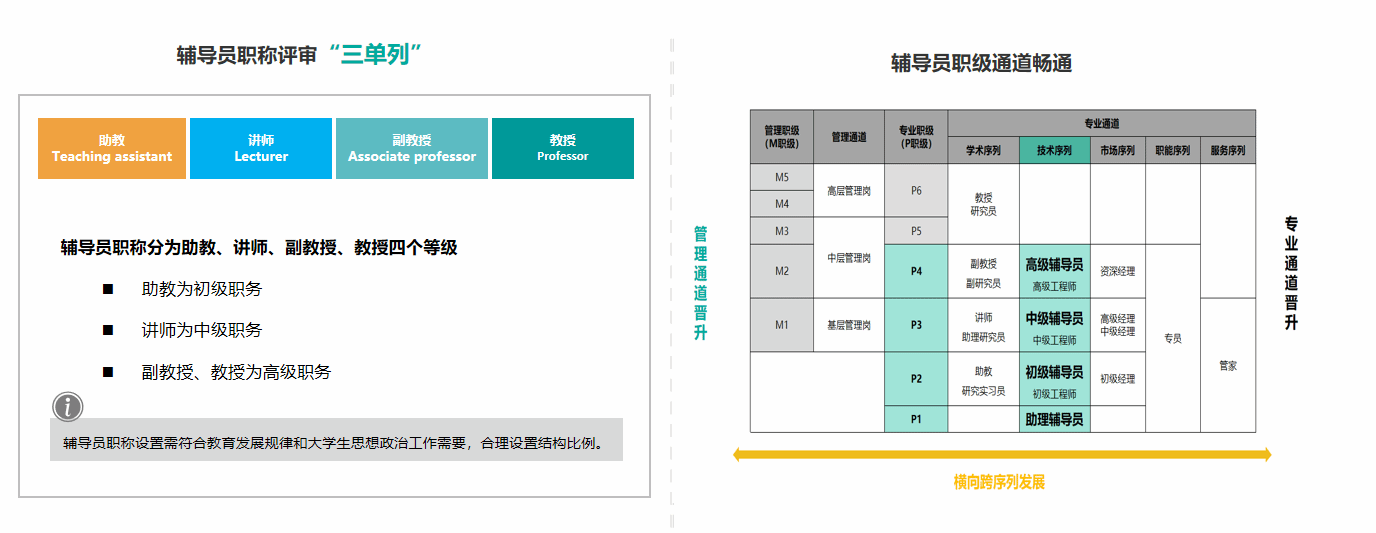The image size is (1376, 533).
Task: Select the 助理辅导员 cell in the table
Action: pyautogui.click(x=1054, y=420)
